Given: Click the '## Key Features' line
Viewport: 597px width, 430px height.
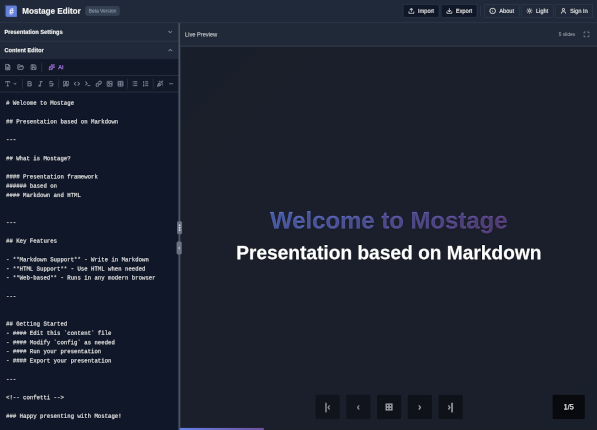Looking at the screenshot, I should (31, 241).
